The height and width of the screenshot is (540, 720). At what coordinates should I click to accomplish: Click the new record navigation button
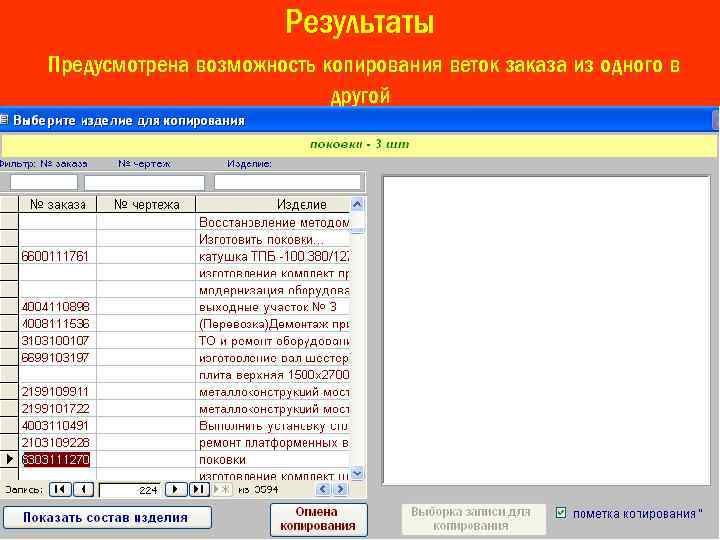click(223, 489)
